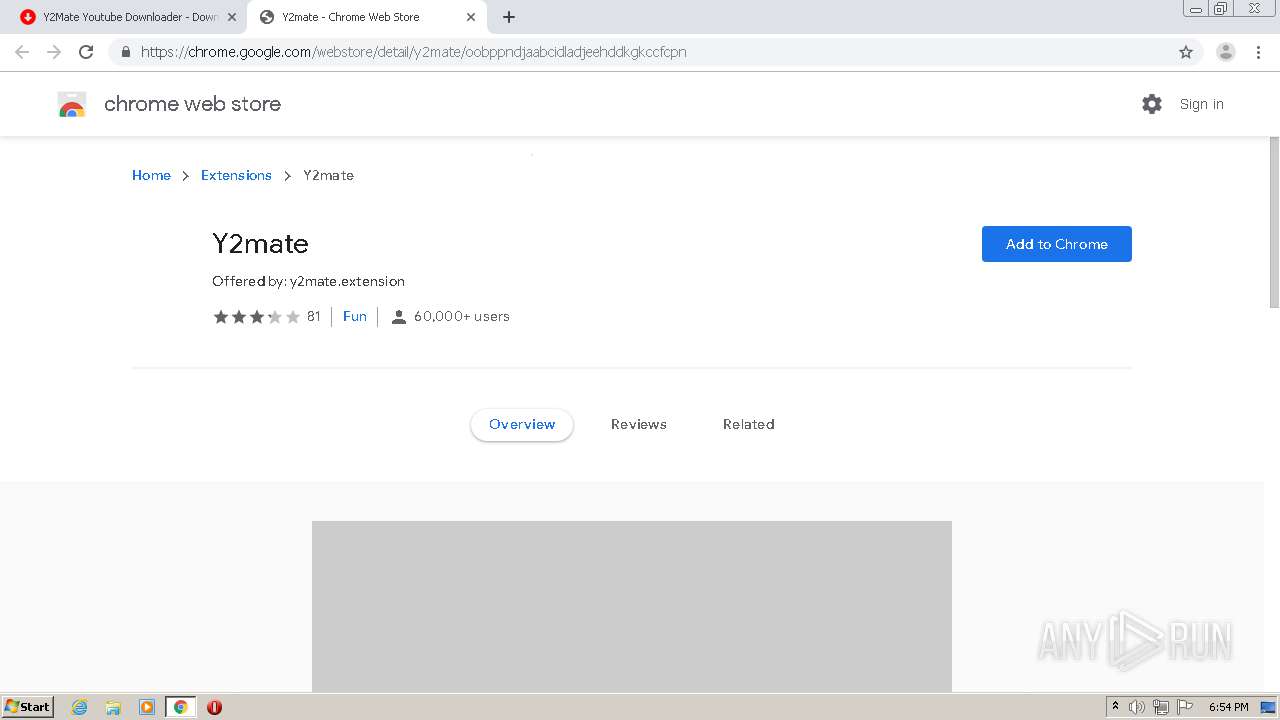
Task: Open the media player taskbar icon
Action: pyautogui.click(x=147, y=707)
